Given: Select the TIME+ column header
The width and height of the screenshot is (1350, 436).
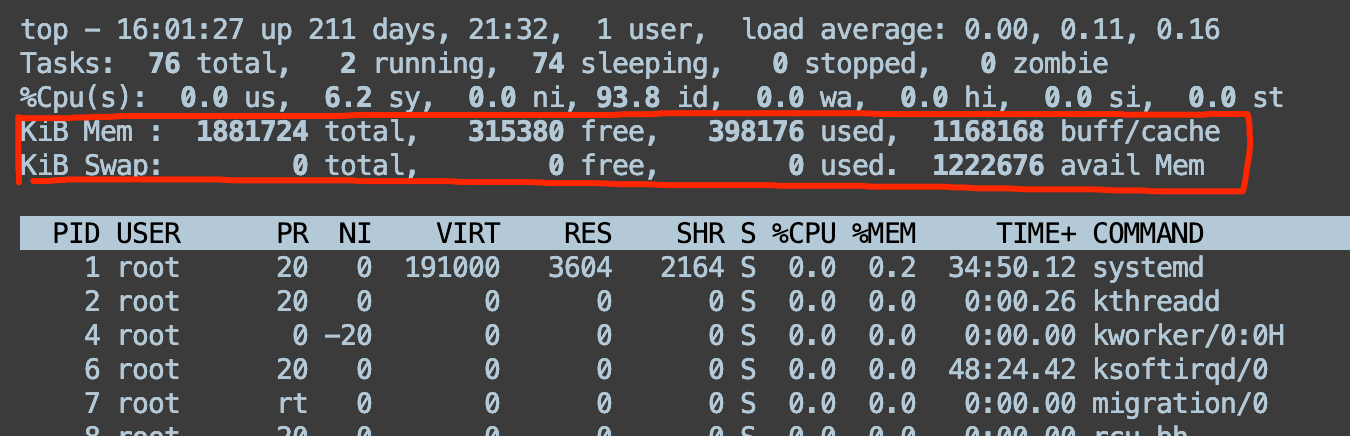Looking at the screenshot, I should 1036,234.
